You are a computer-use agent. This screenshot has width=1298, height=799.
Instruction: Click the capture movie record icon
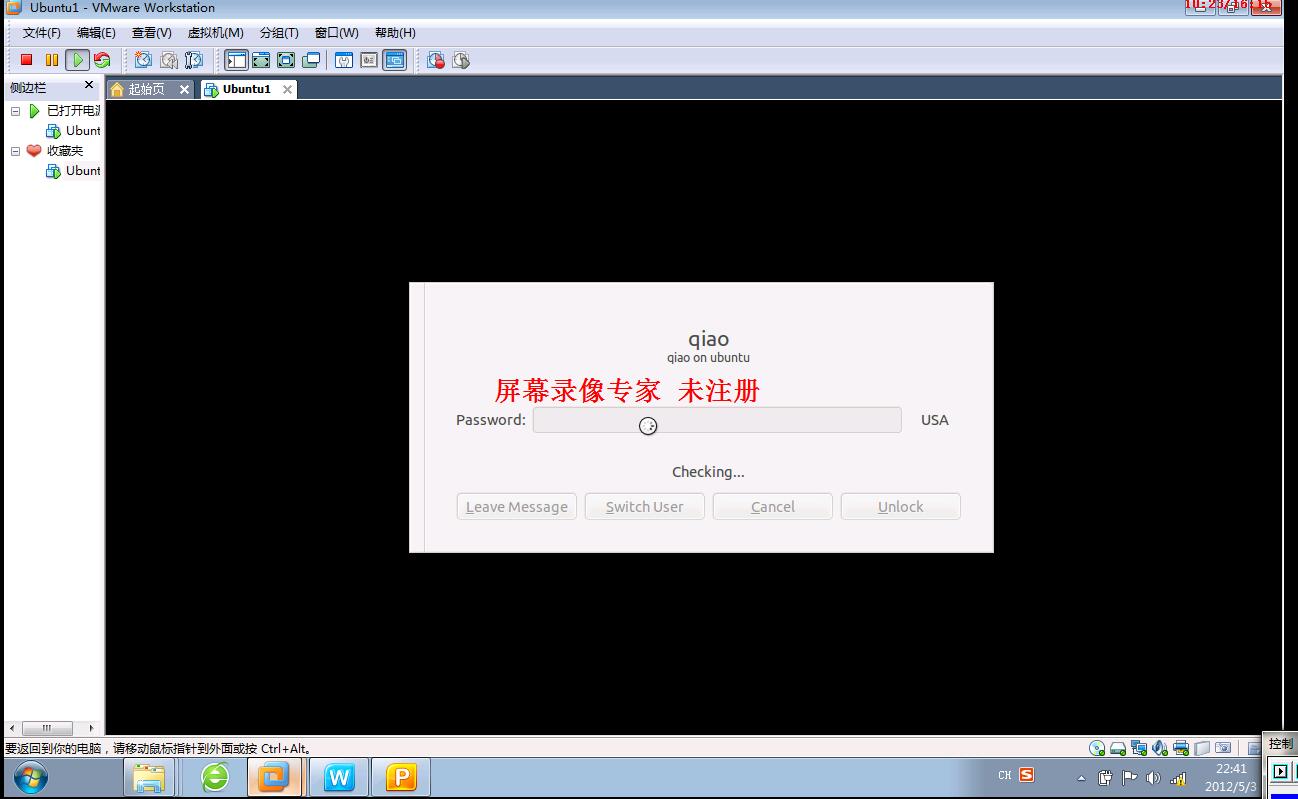click(x=436, y=60)
